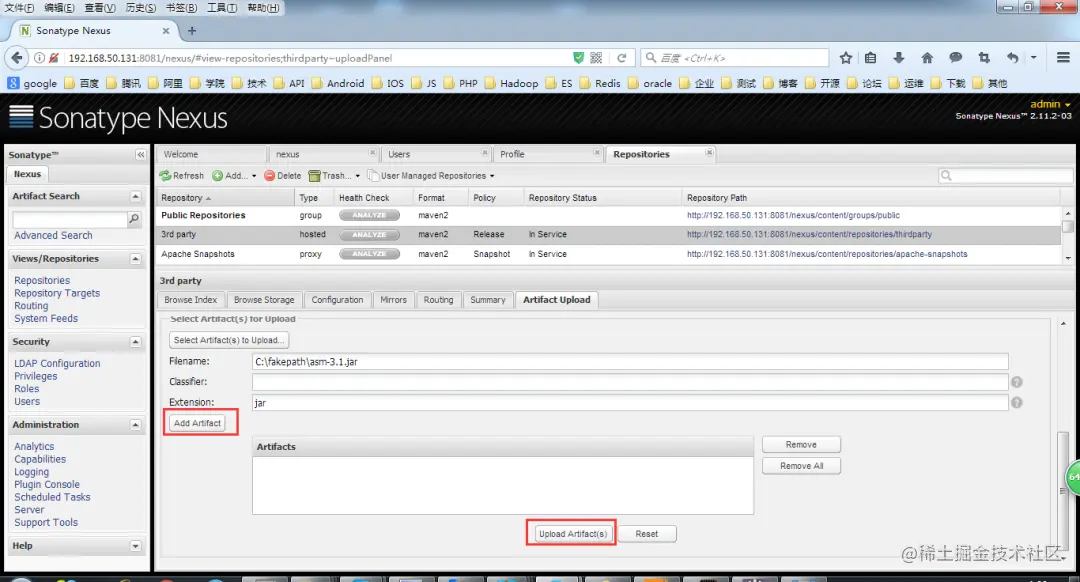Select the Apache Snapshots repository row

(608, 254)
